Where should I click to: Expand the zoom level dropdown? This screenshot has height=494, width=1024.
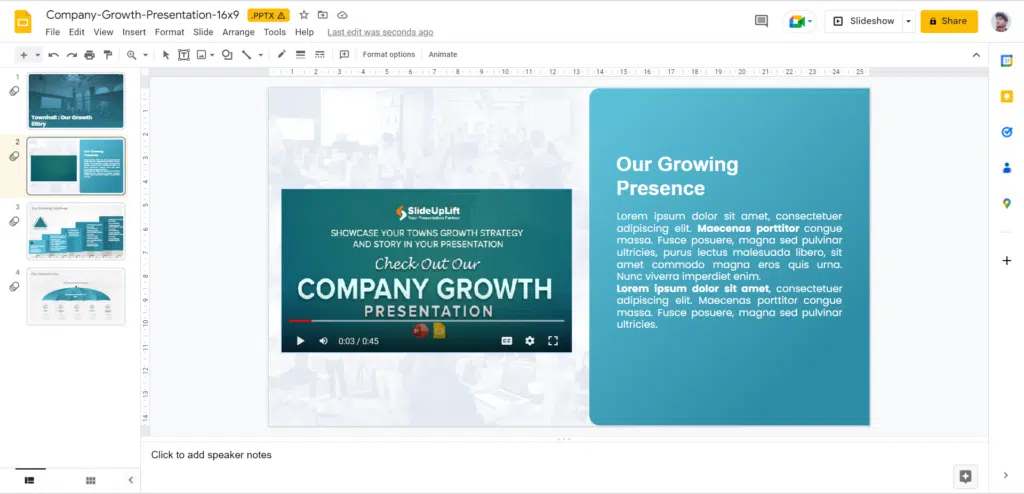pos(146,55)
